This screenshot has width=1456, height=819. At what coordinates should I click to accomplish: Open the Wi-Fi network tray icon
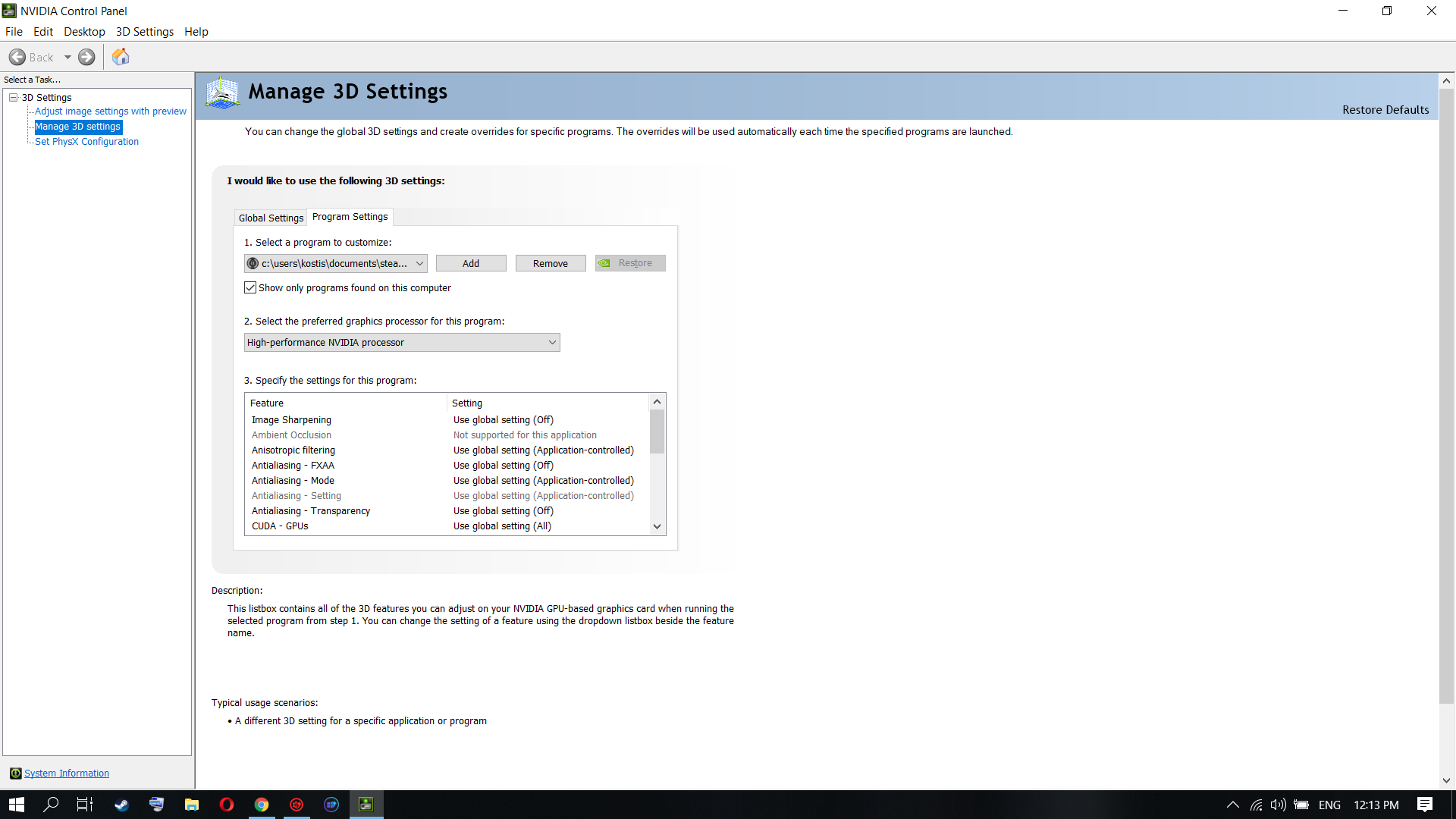[x=1257, y=805]
